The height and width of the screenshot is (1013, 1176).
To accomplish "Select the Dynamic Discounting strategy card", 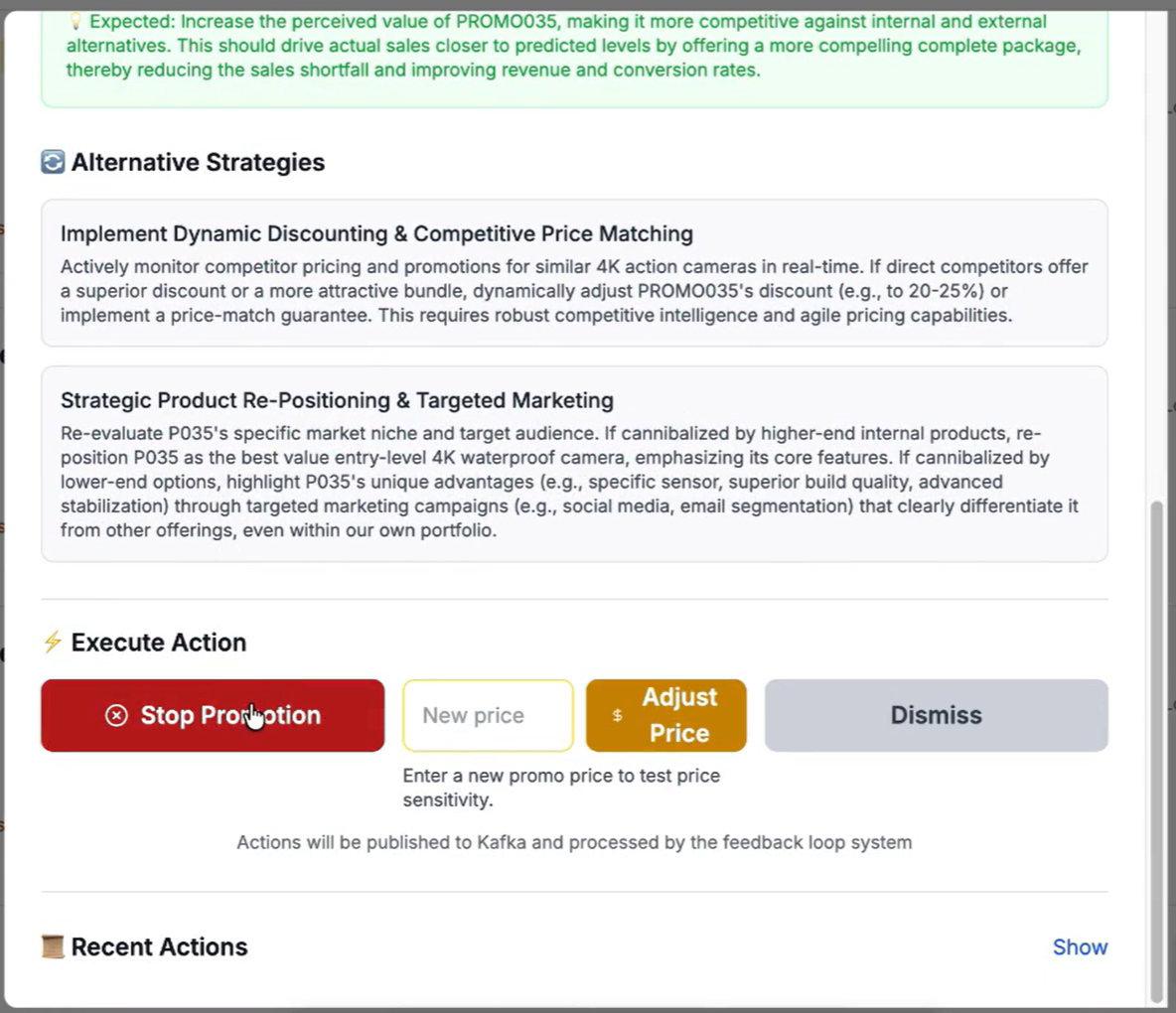I will [x=574, y=271].
